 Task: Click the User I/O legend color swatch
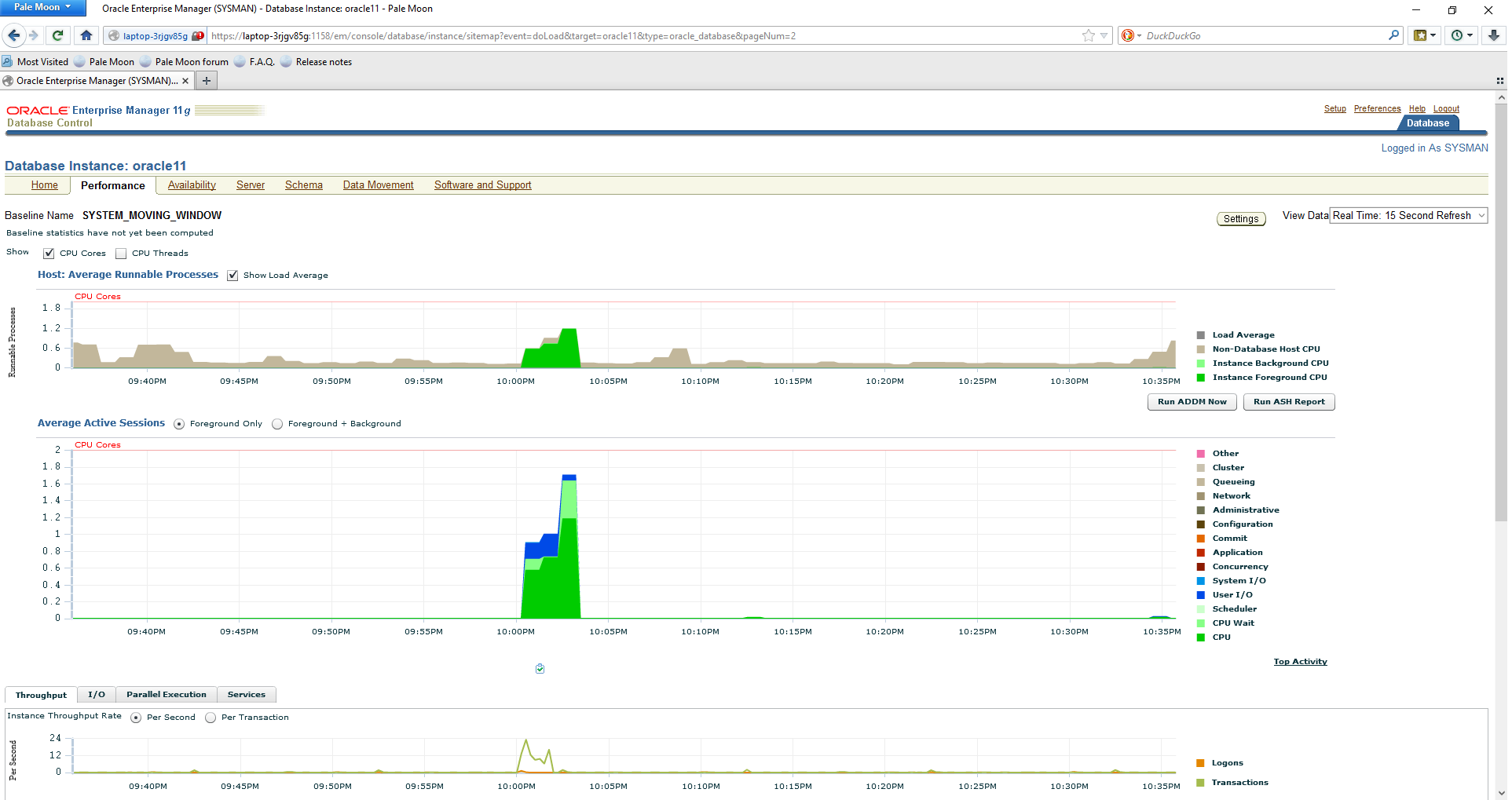[x=1200, y=595]
